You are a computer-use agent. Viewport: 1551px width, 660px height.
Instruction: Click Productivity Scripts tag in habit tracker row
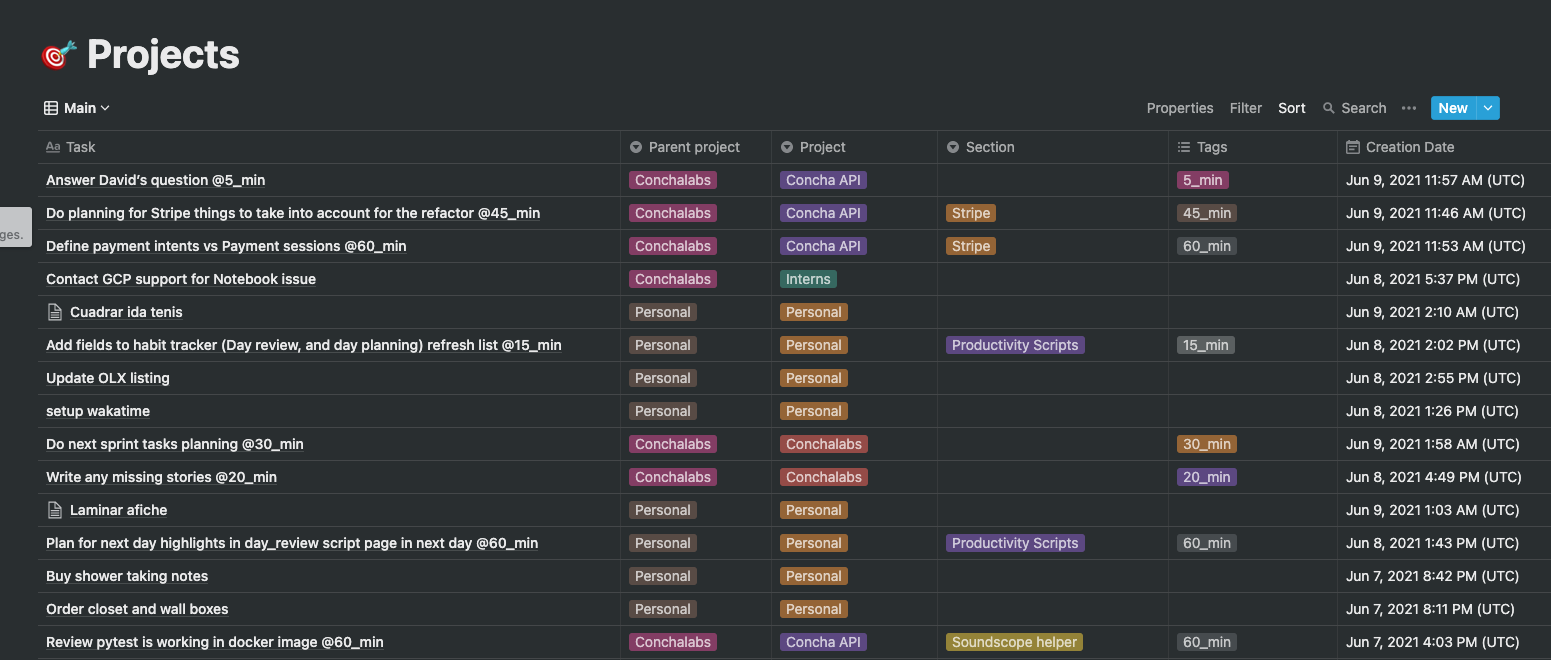1015,345
